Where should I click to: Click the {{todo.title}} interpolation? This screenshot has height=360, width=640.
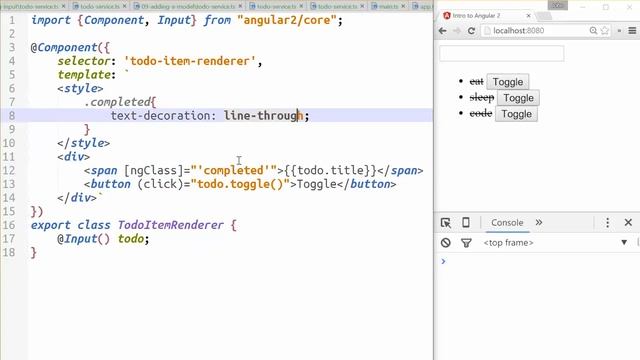[x=330, y=171]
